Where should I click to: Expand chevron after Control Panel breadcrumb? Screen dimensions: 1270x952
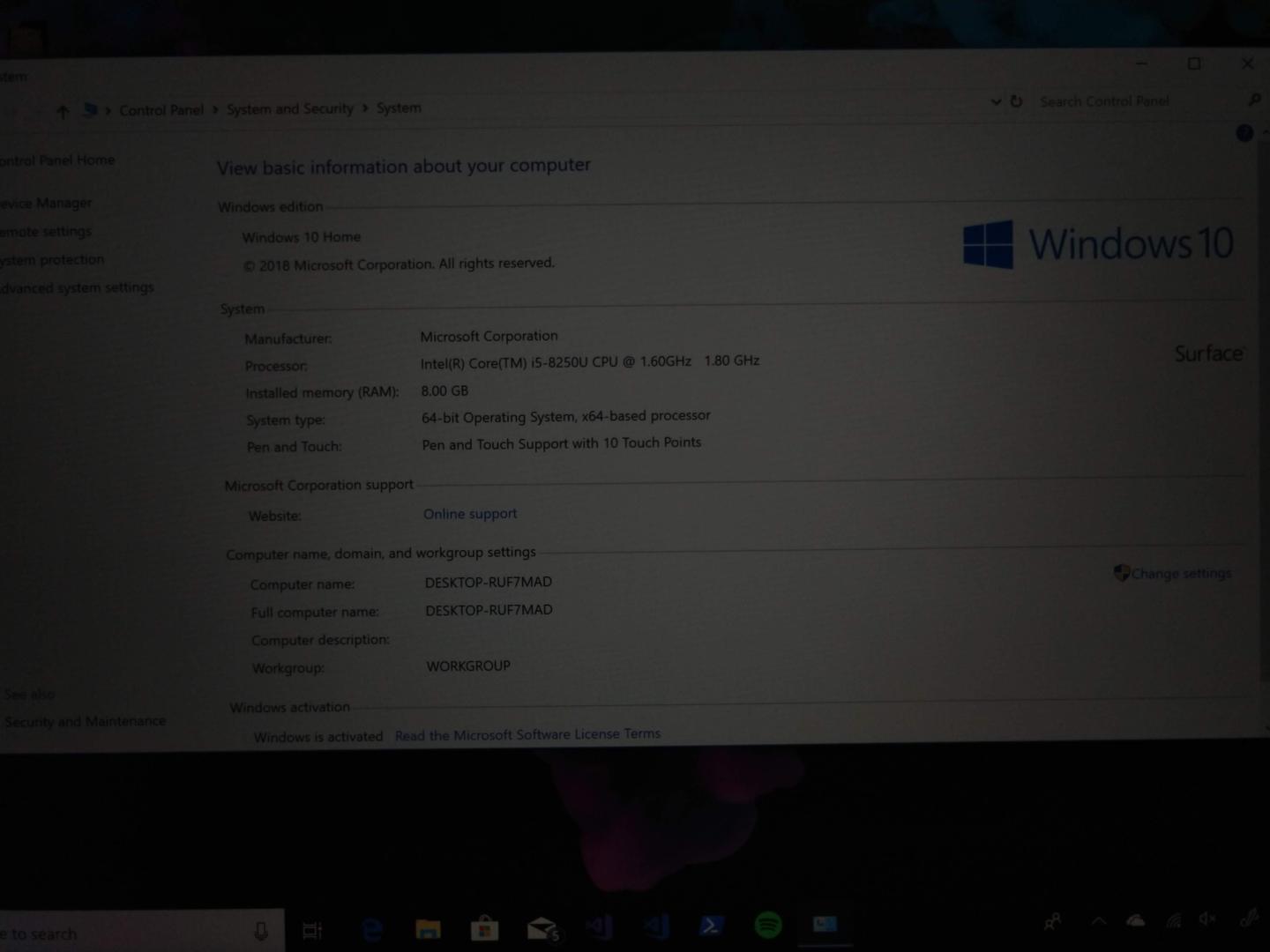point(215,109)
